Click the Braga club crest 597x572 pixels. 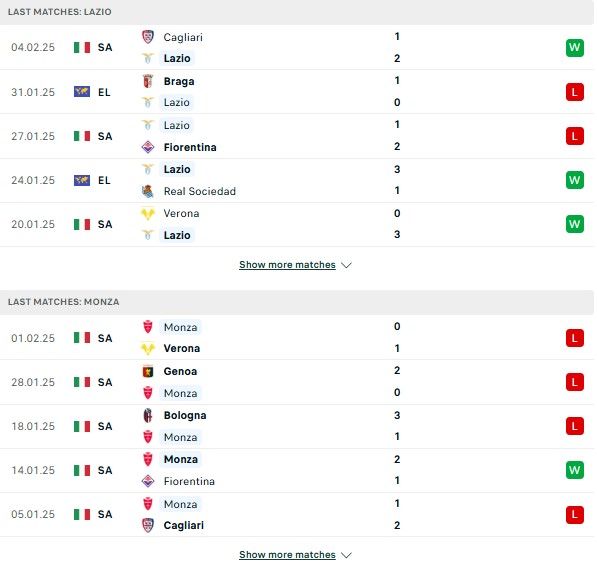tap(148, 81)
